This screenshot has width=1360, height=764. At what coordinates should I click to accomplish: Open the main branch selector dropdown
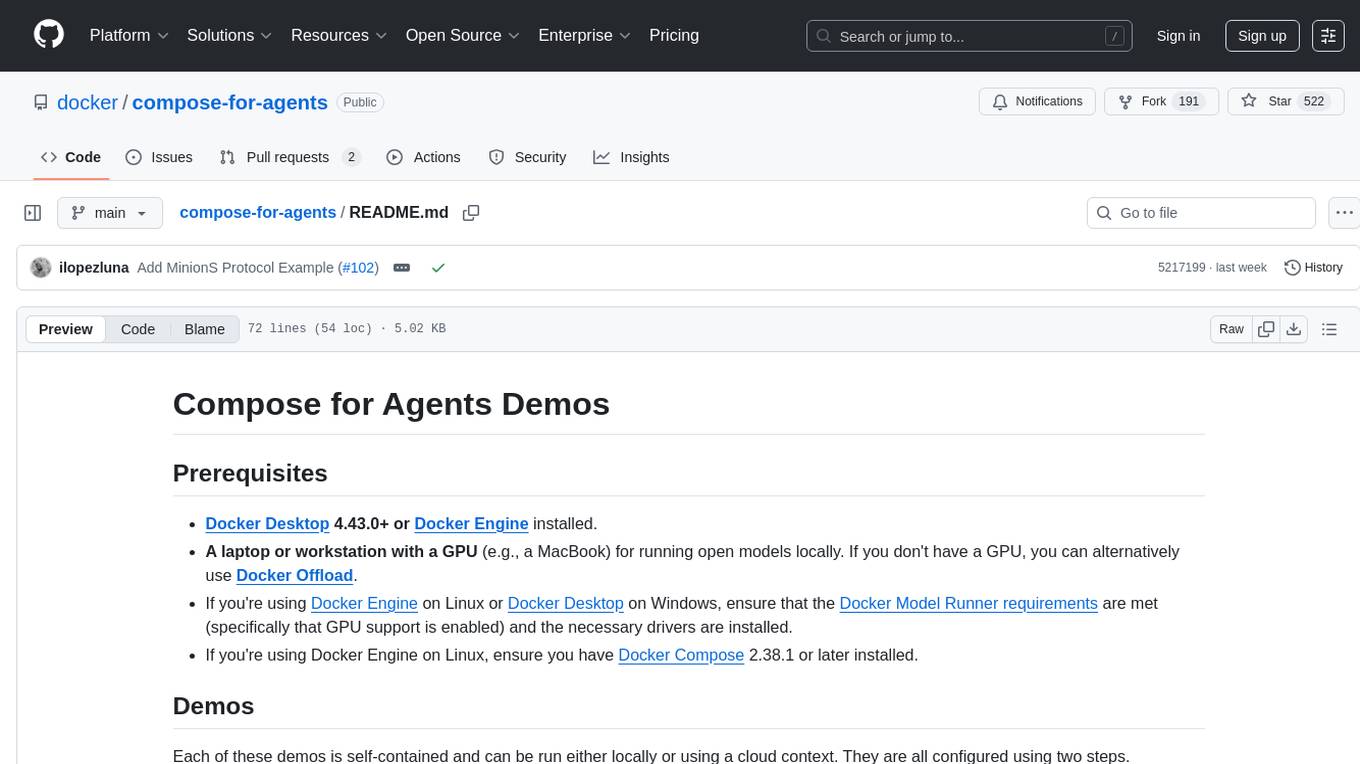coord(109,213)
